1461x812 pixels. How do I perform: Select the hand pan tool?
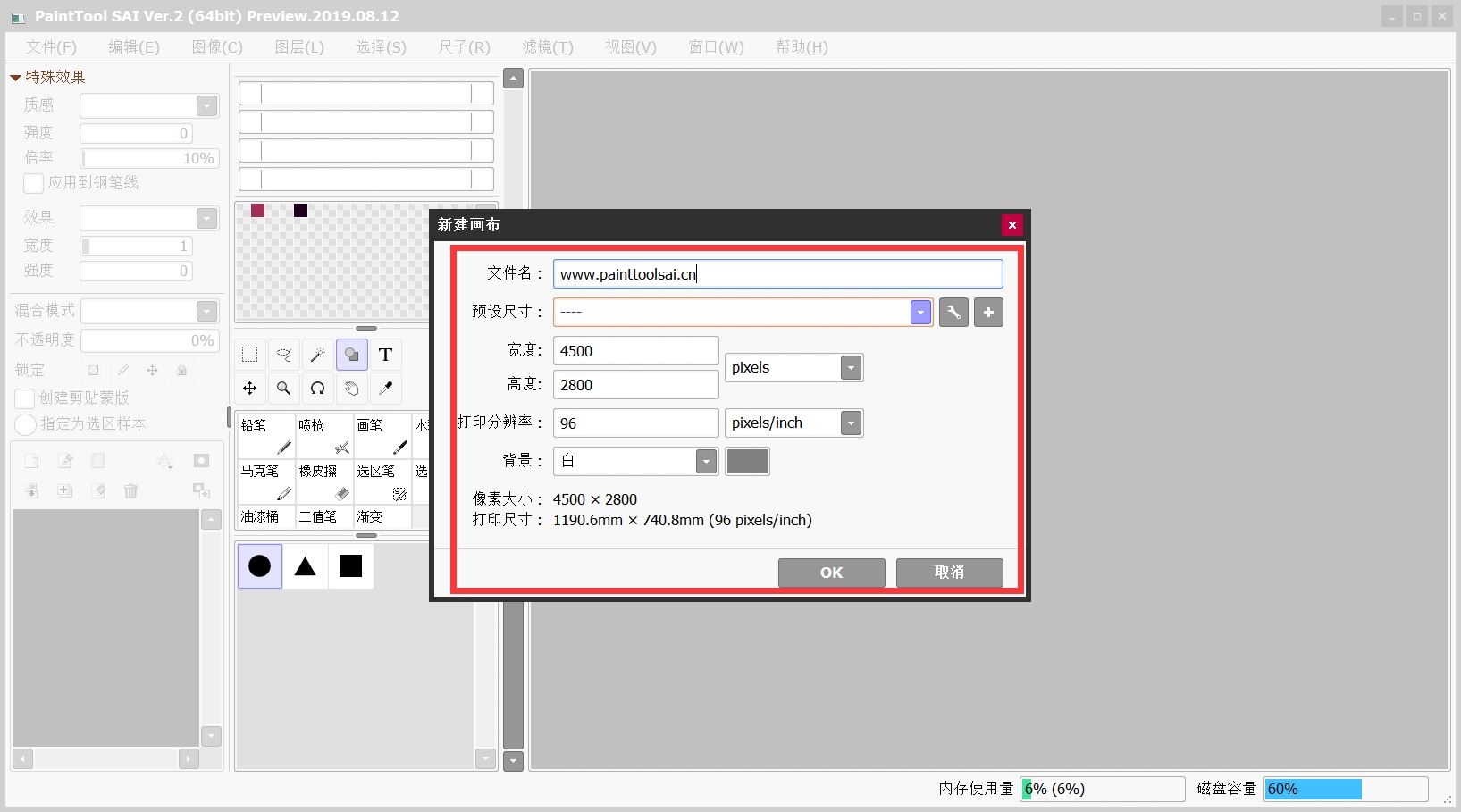coord(352,389)
